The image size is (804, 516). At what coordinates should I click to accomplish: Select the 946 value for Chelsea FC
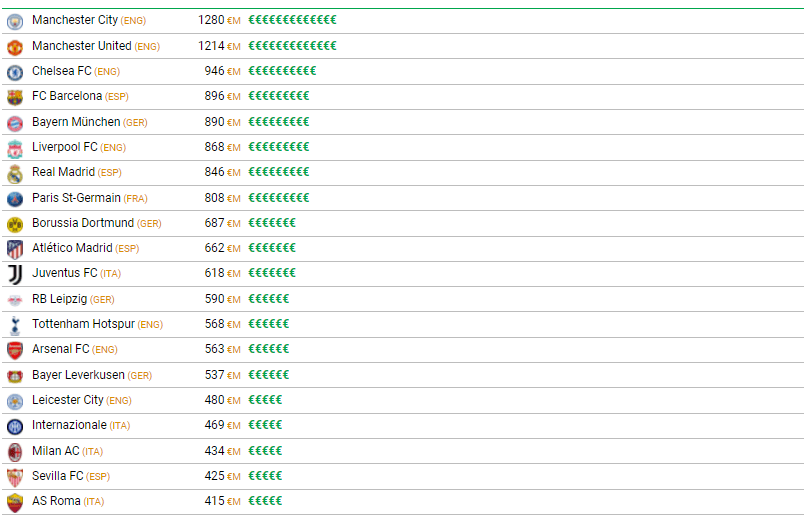[x=214, y=71]
